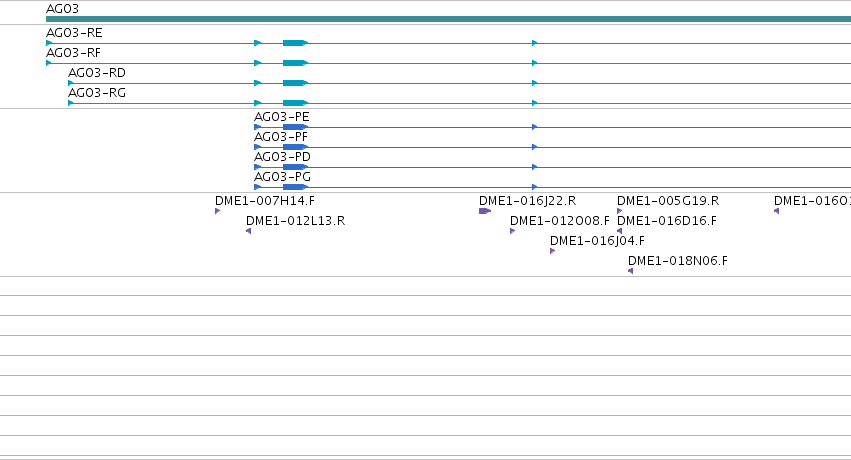Click the AGO3-RE transcript label
The width and height of the screenshot is (851, 460).
(x=74, y=33)
